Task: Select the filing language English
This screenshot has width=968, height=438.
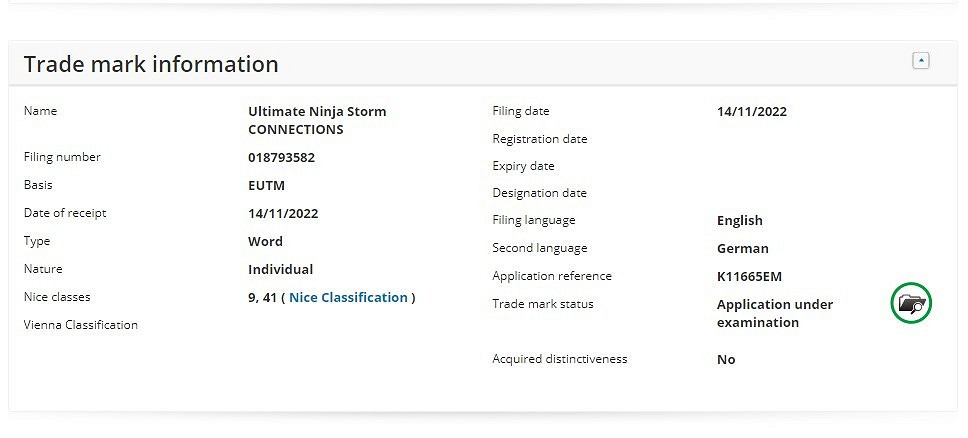Action: click(x=740, y=220)
